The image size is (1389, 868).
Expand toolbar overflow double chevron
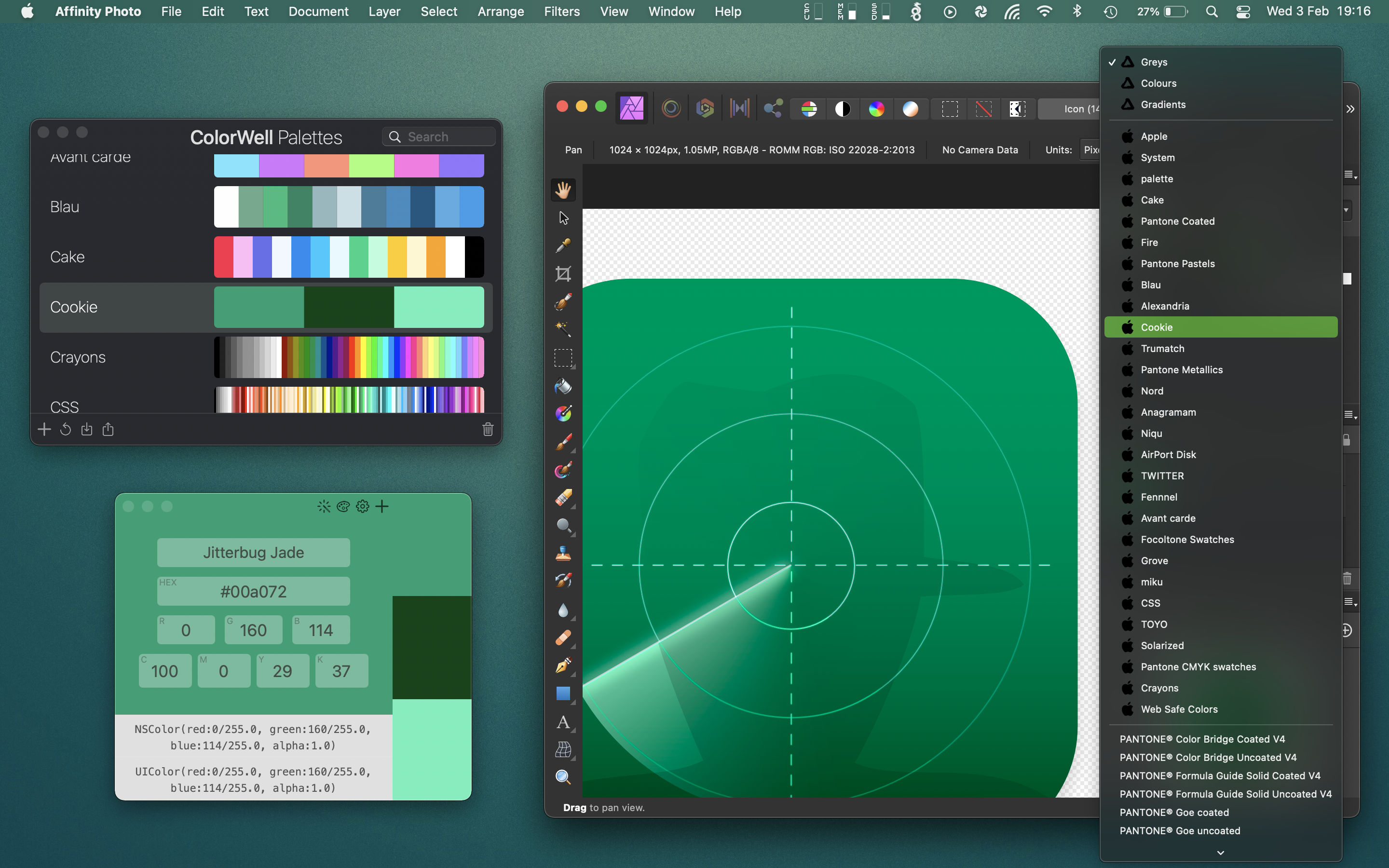coord(1350,109)
